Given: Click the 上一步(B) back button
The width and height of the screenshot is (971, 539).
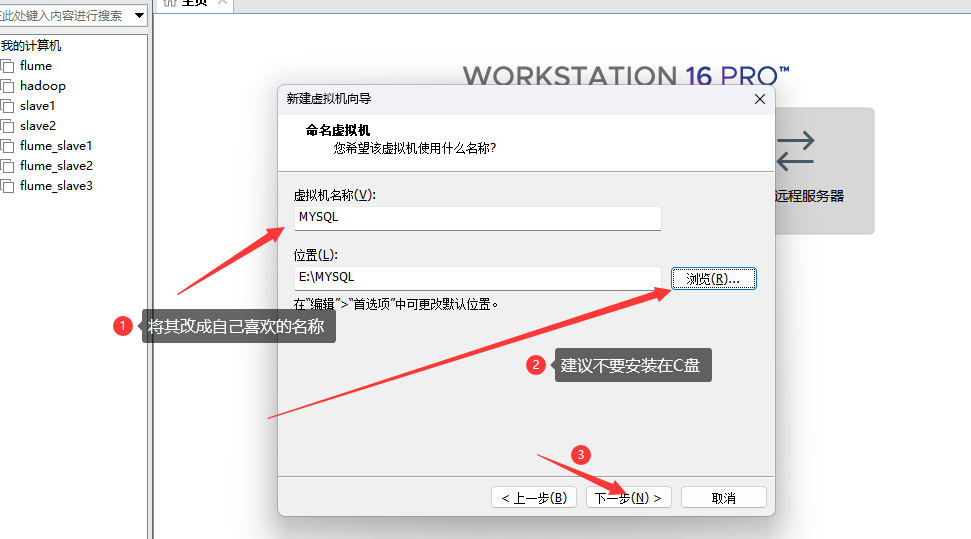Looking at the screenshot, I should tap(534, 497).
